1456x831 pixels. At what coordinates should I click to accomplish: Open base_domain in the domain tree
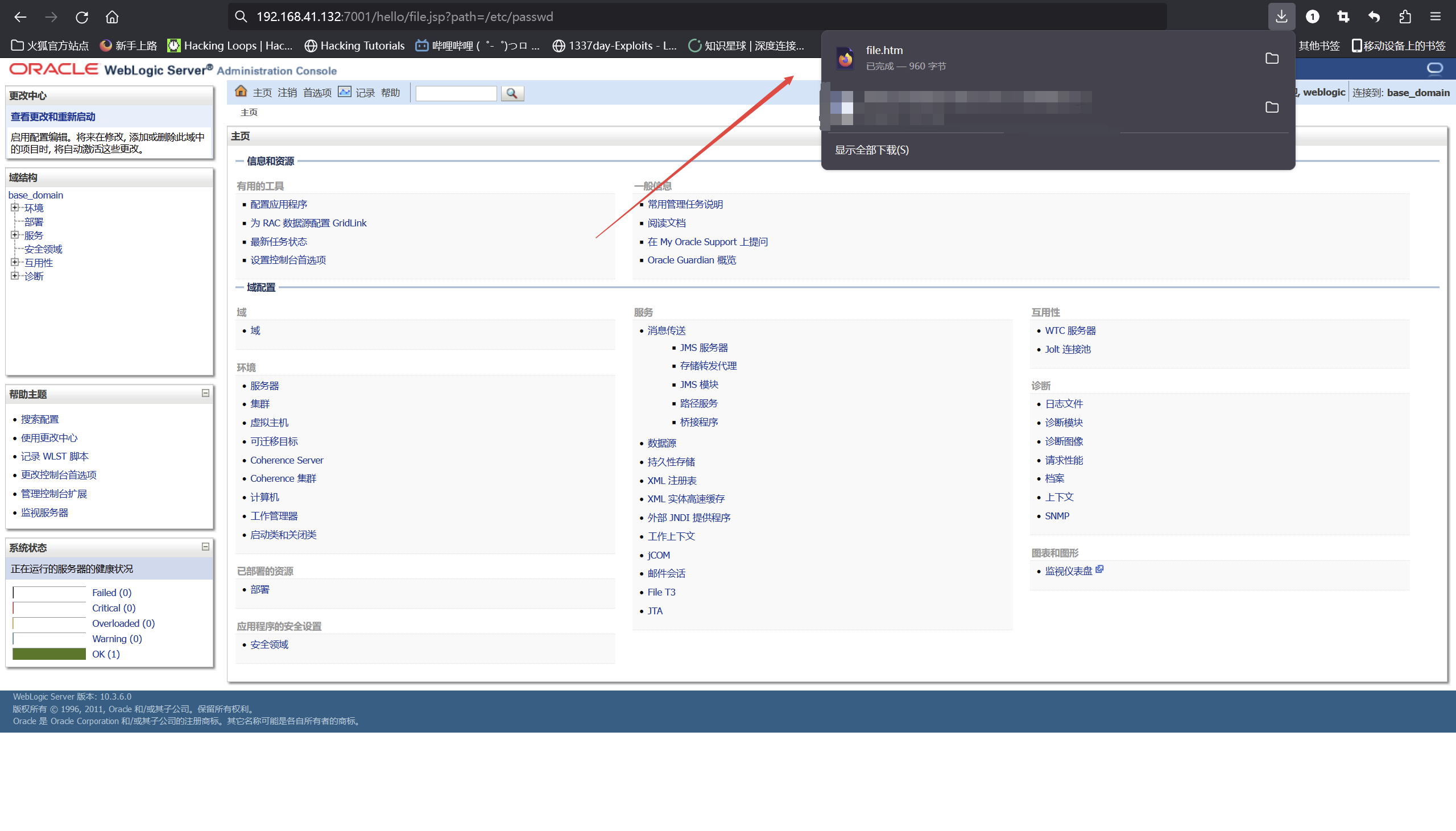click(x=35, y=195)
